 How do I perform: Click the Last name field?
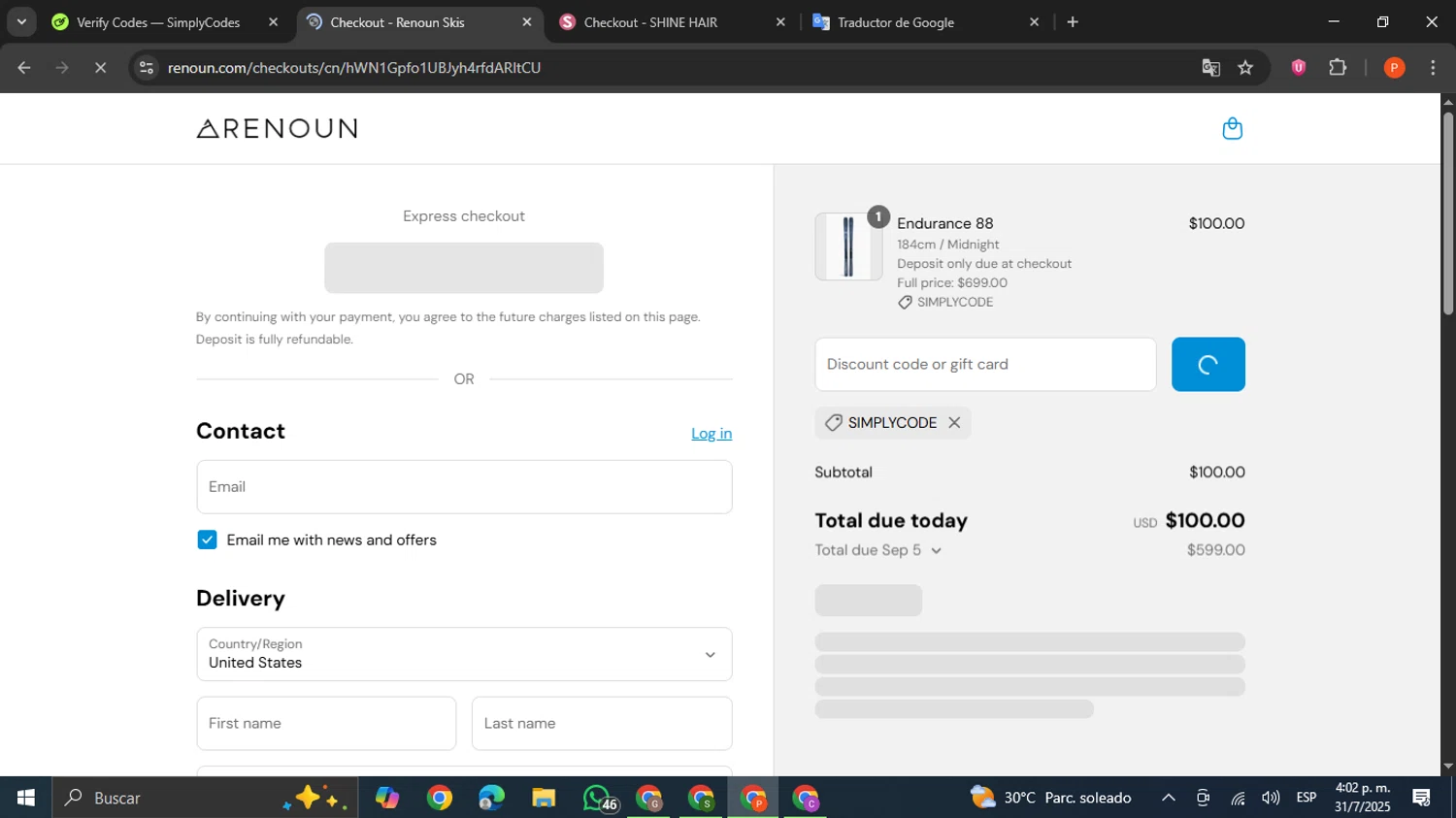(x=602, y=723)
